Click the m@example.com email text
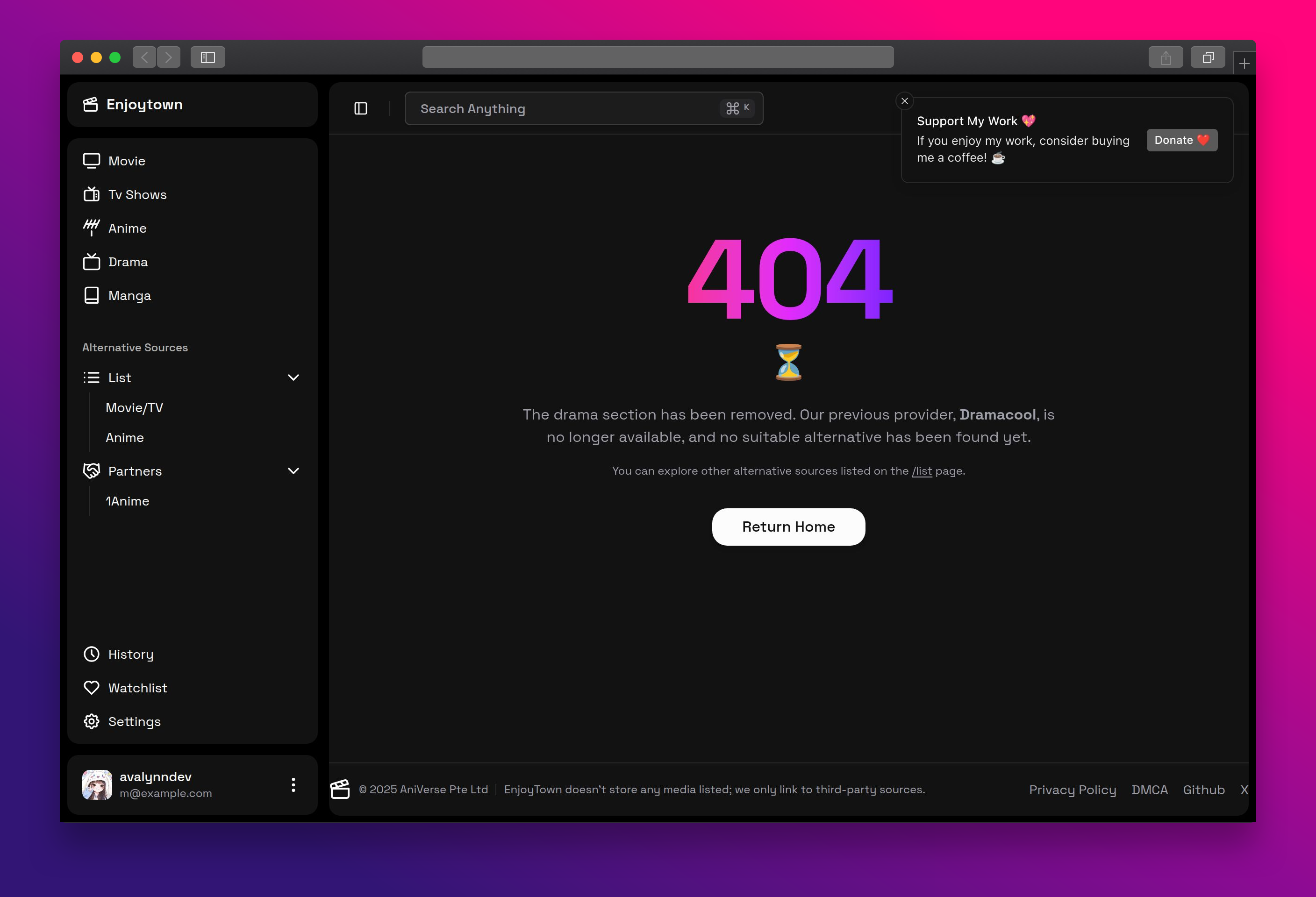This screenshot has height=897, width=1316. point(165,793)
